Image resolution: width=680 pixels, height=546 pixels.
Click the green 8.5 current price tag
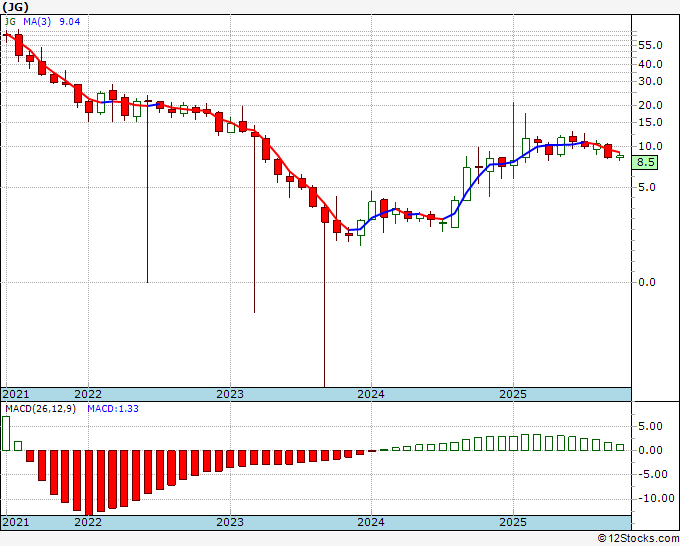[646, 162]
